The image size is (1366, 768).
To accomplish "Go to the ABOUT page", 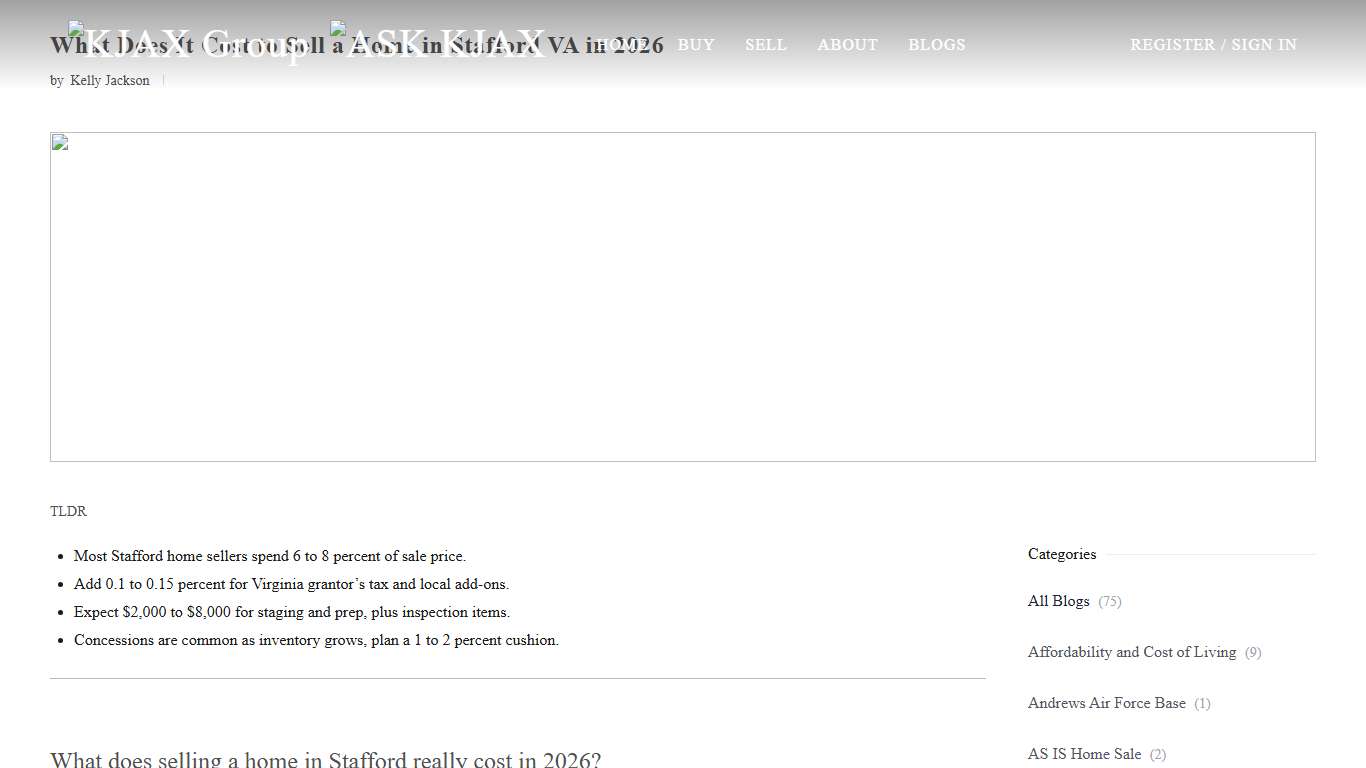I will click(x=847, y=45).
